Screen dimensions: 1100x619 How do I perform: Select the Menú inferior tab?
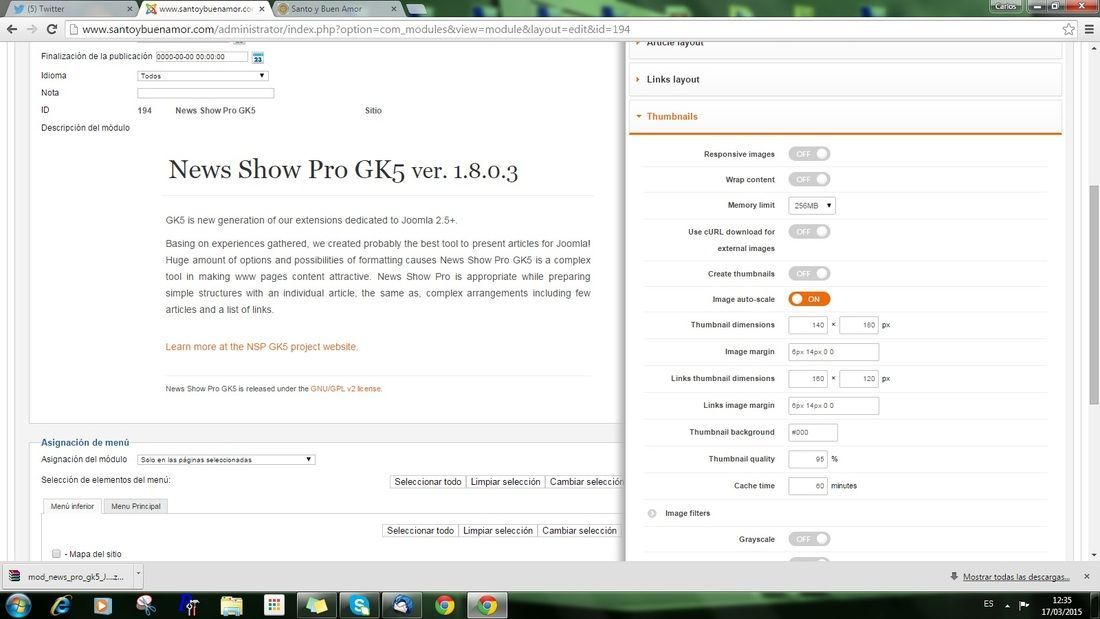pyautogui.click(x=72, y=506)
